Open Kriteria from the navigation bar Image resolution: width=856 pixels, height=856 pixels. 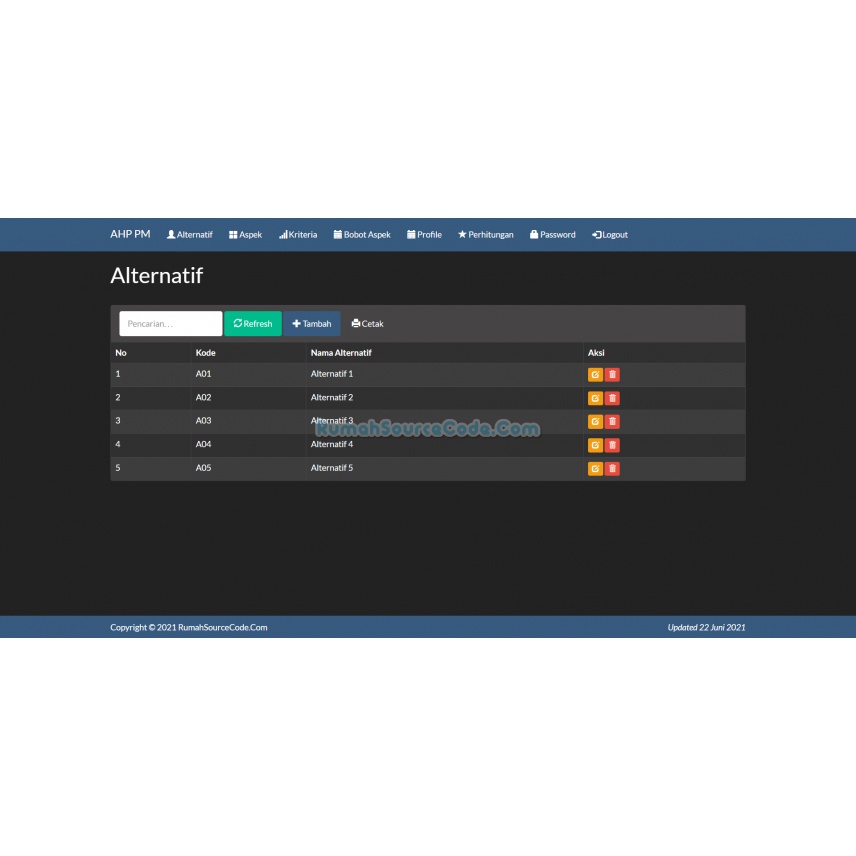(x=298, y=235)
